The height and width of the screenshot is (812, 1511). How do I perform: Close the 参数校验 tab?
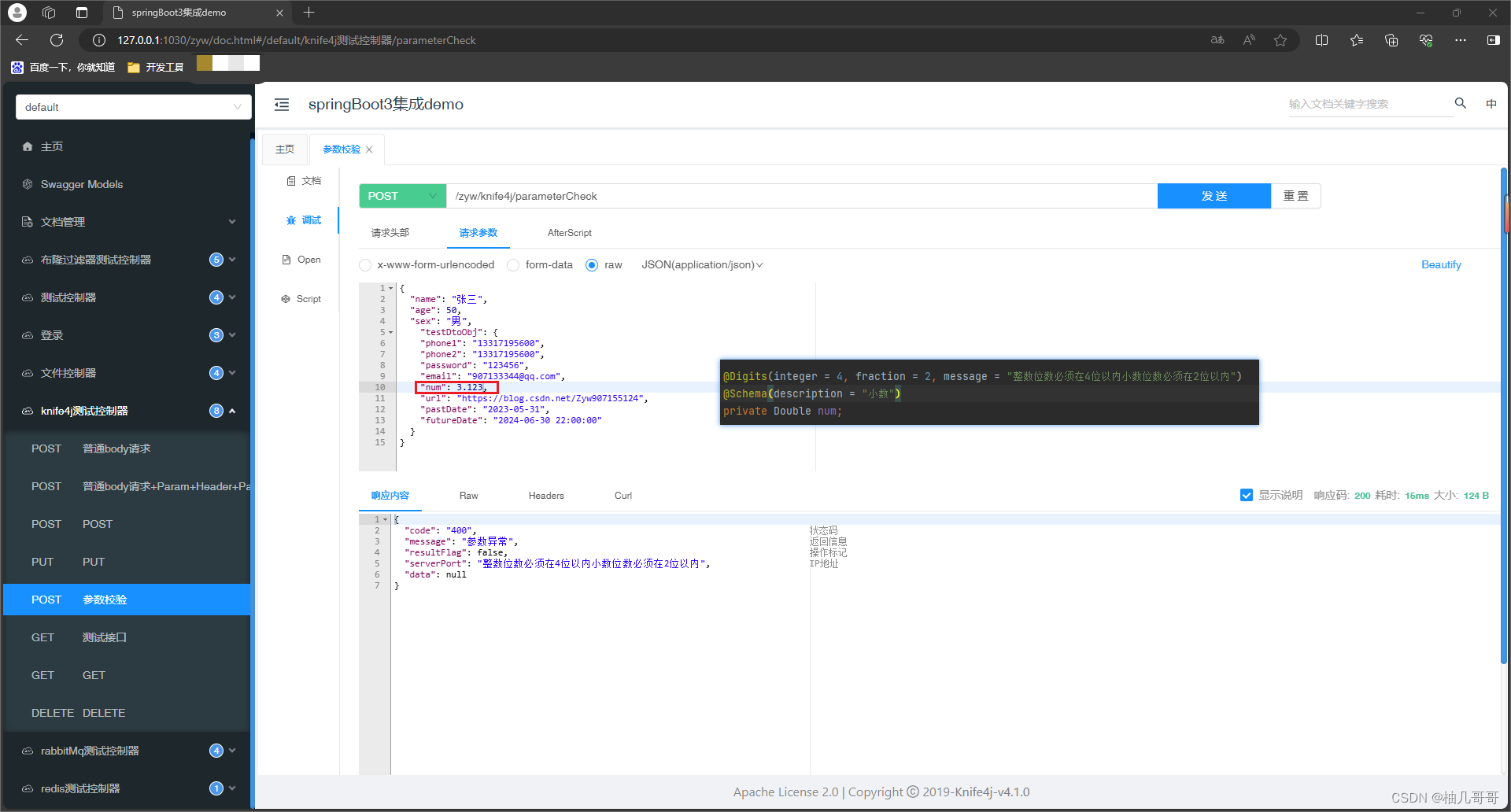tap(369, 149)
